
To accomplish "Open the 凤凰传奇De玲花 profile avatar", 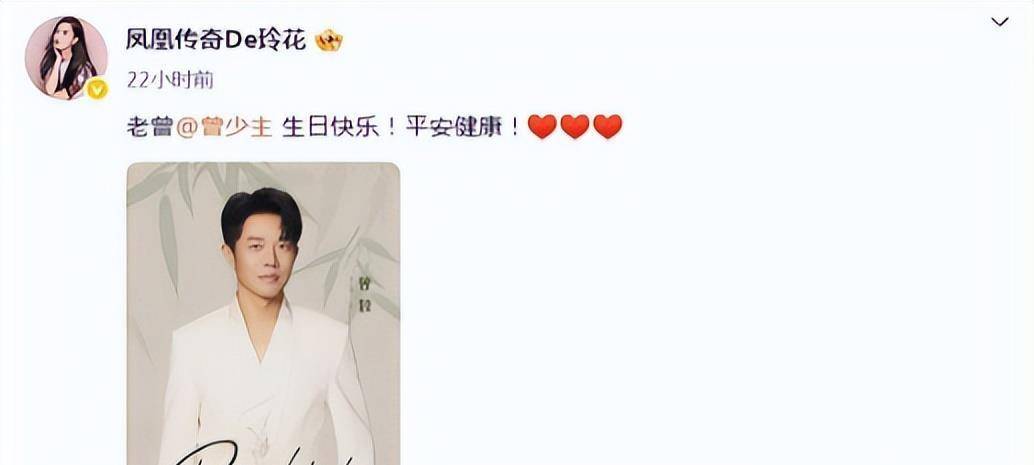I will (66, 58).
